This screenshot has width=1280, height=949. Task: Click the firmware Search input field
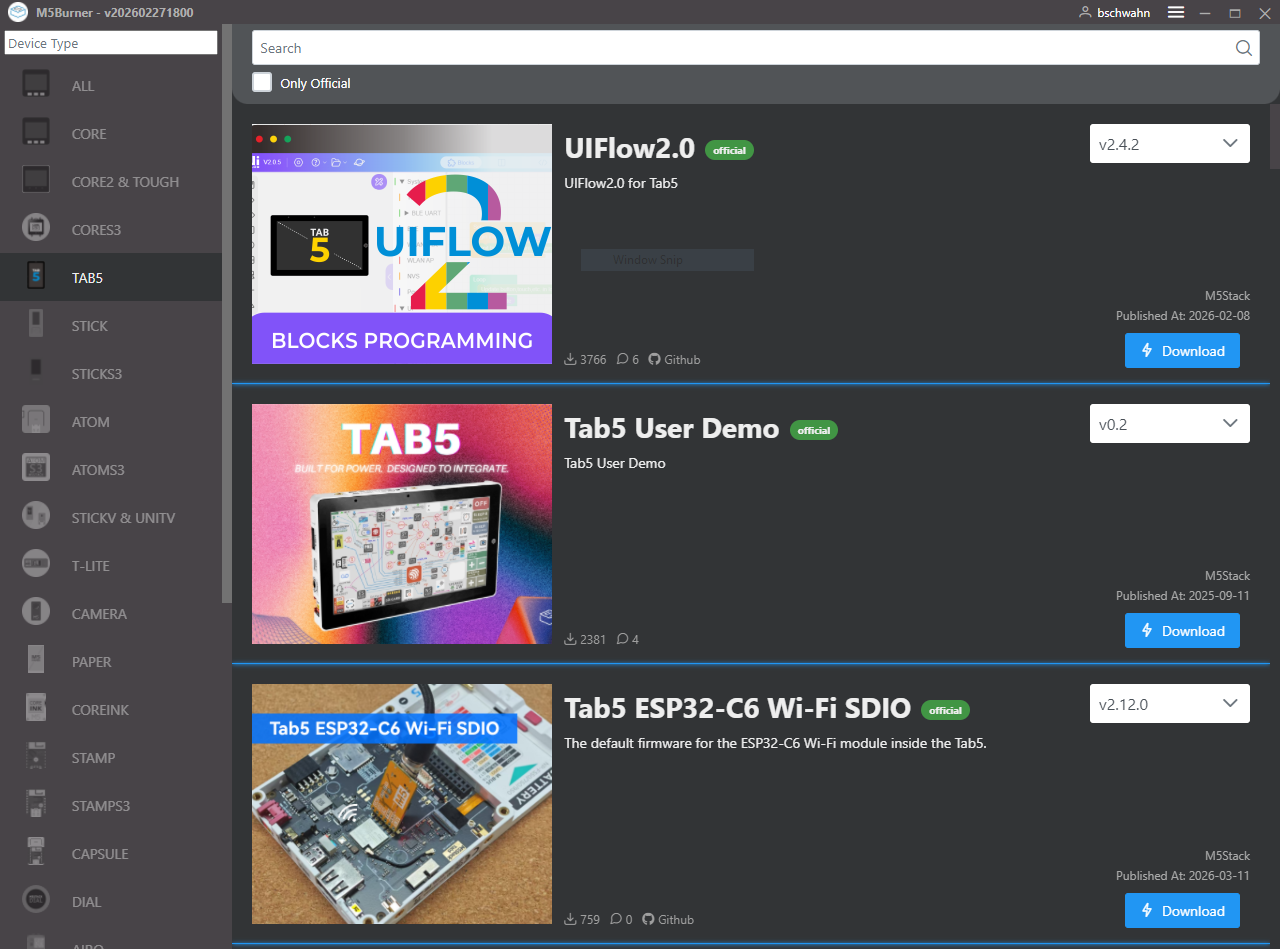click(x=740, y=48)
